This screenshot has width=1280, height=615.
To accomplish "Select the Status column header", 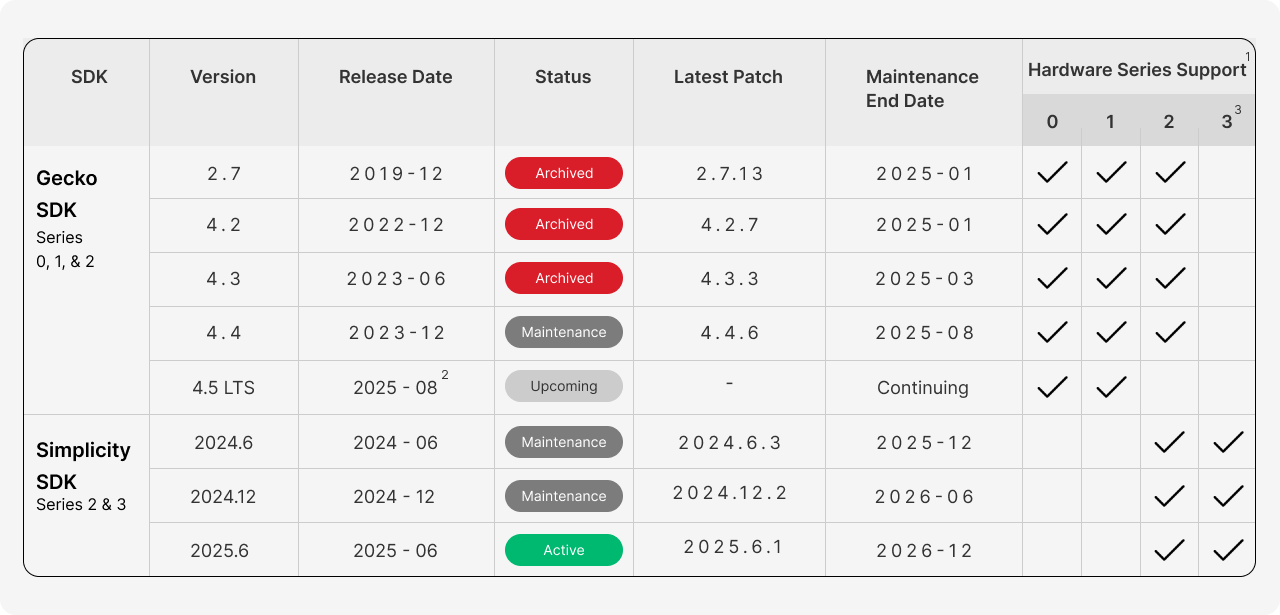I will tap(563, 77).
